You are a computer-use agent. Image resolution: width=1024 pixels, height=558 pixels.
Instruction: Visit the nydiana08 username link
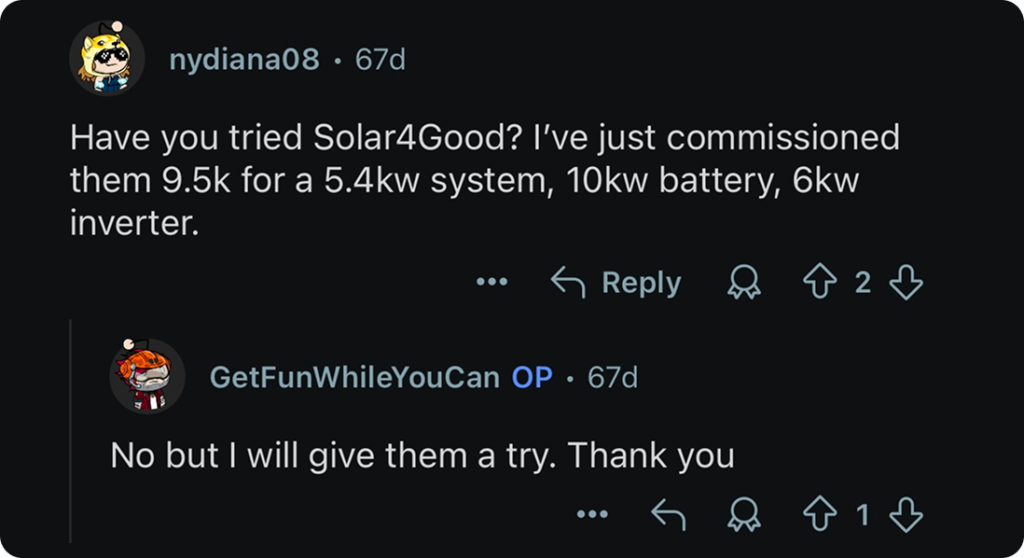244,60
